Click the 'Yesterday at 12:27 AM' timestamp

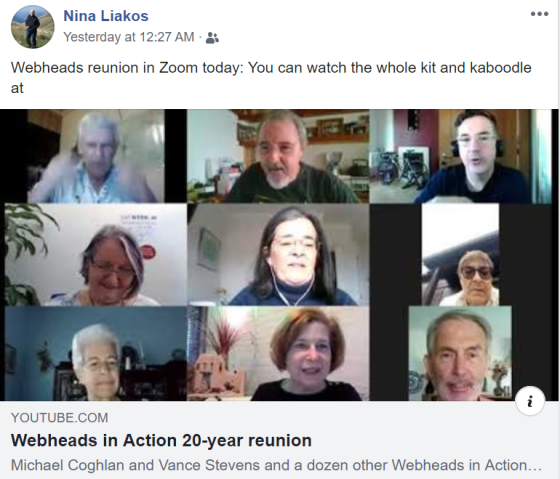[x=129, y=37]
